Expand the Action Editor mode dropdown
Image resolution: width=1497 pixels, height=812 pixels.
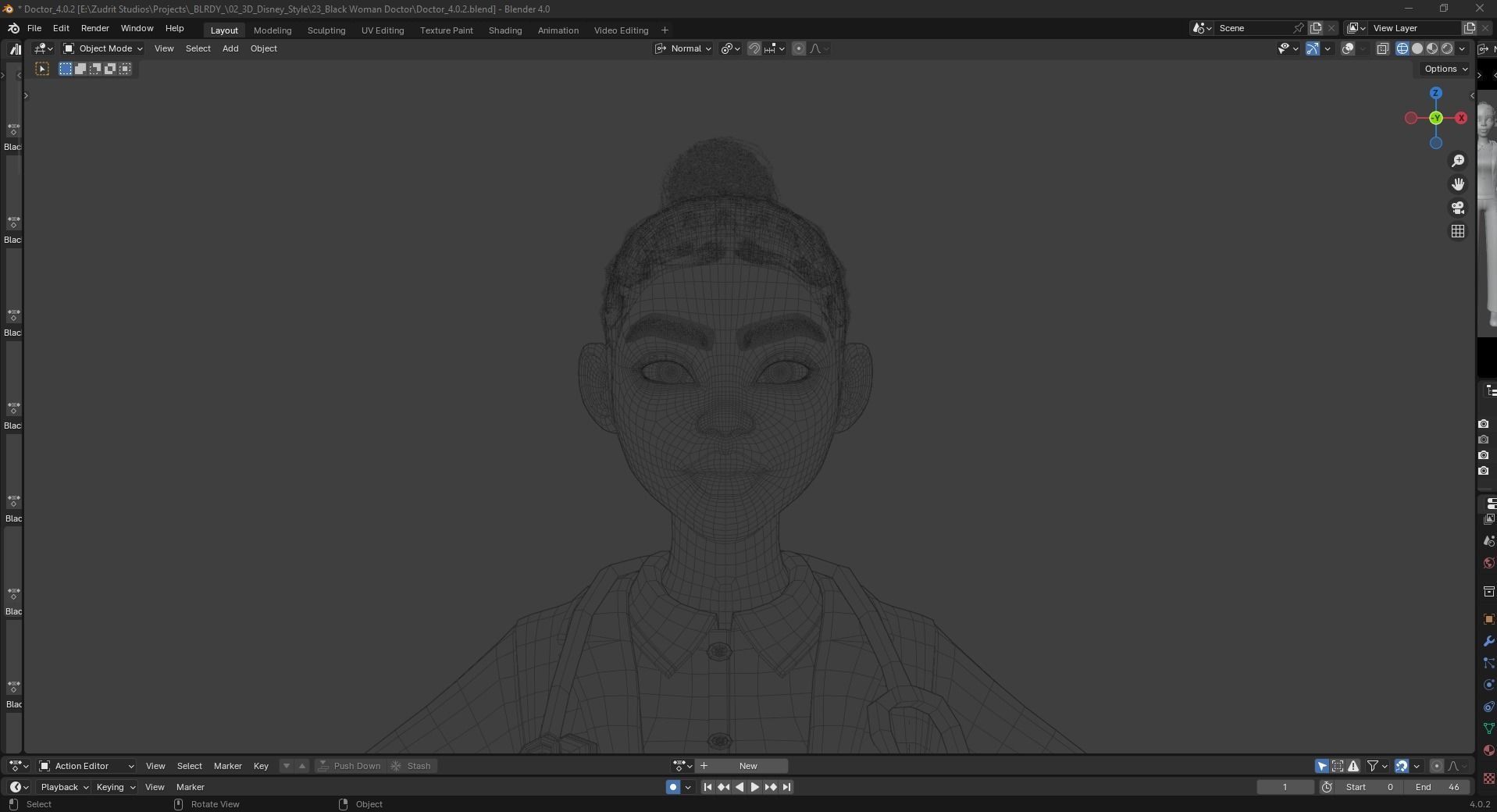pyautogui.click(x=87, y=766)
